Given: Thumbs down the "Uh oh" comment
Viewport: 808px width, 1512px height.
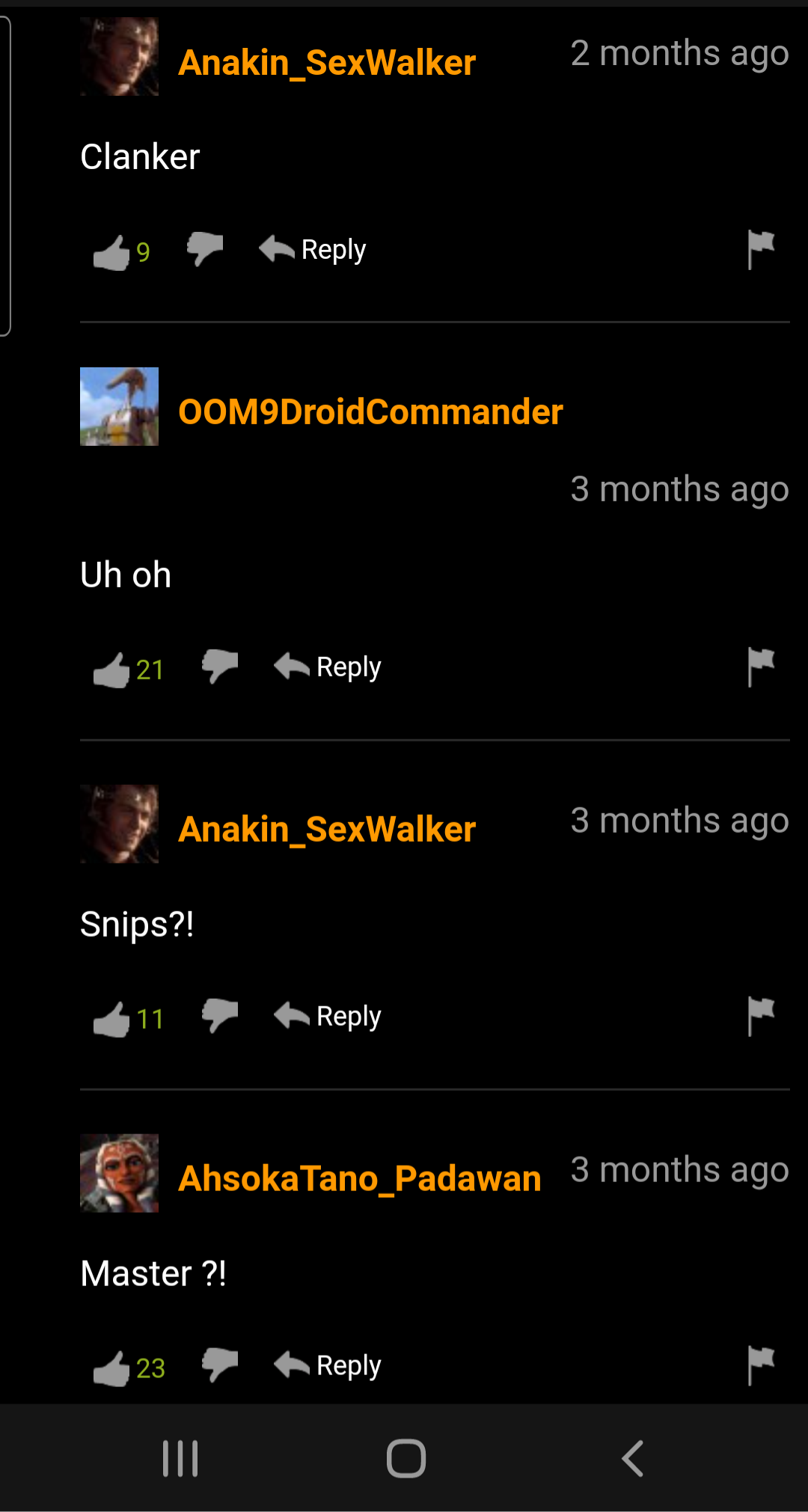Looking at the screenshot, I should (220, 666).
